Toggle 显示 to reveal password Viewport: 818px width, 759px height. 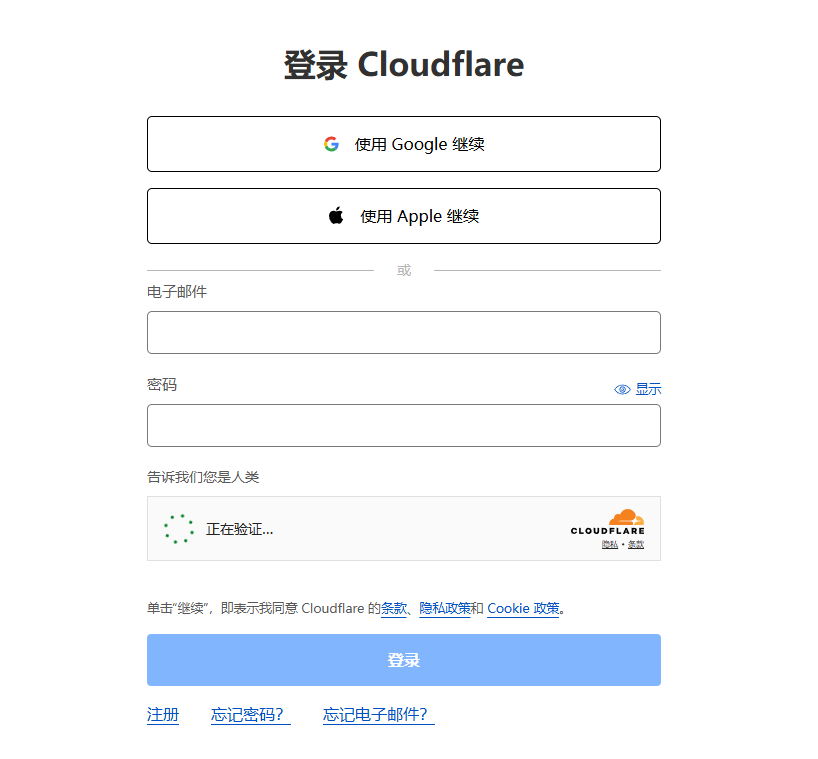(x=648, y=389)
